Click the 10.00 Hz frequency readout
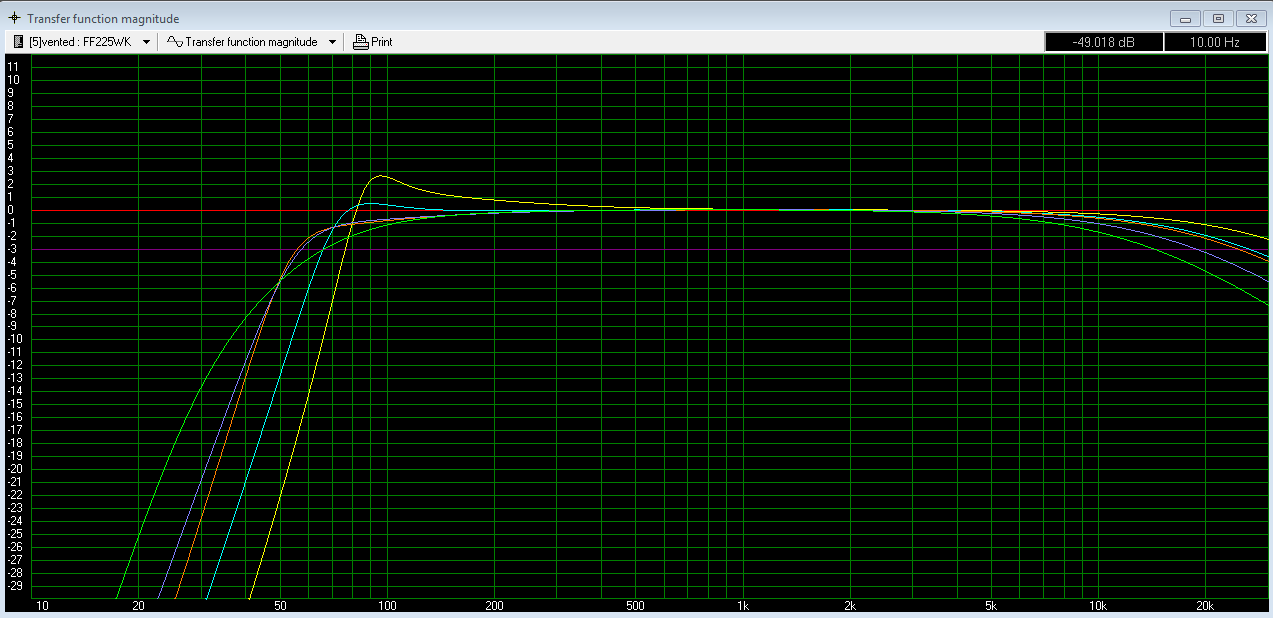The height and width of the screenshot is (618, 1273). click(x=1216, y=42)
